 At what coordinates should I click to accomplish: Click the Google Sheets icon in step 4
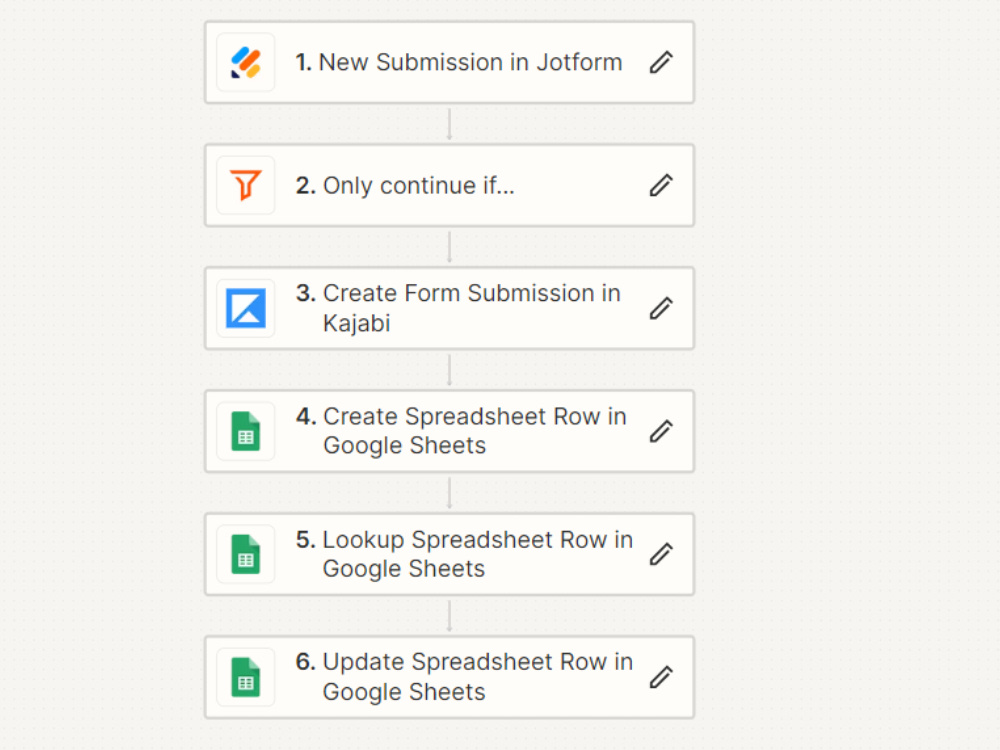tap(246, 432)
